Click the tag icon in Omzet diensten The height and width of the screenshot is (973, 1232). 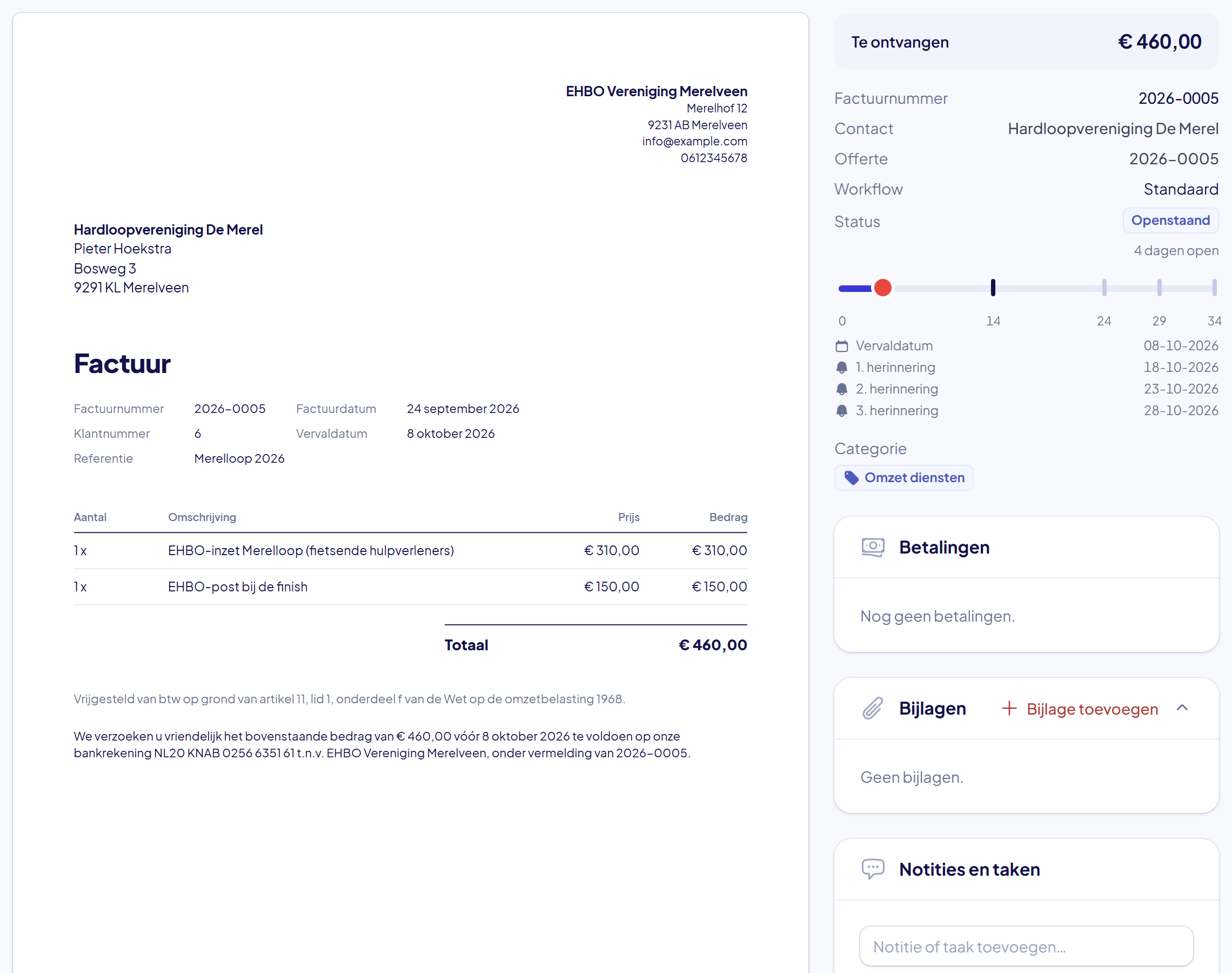851,478
